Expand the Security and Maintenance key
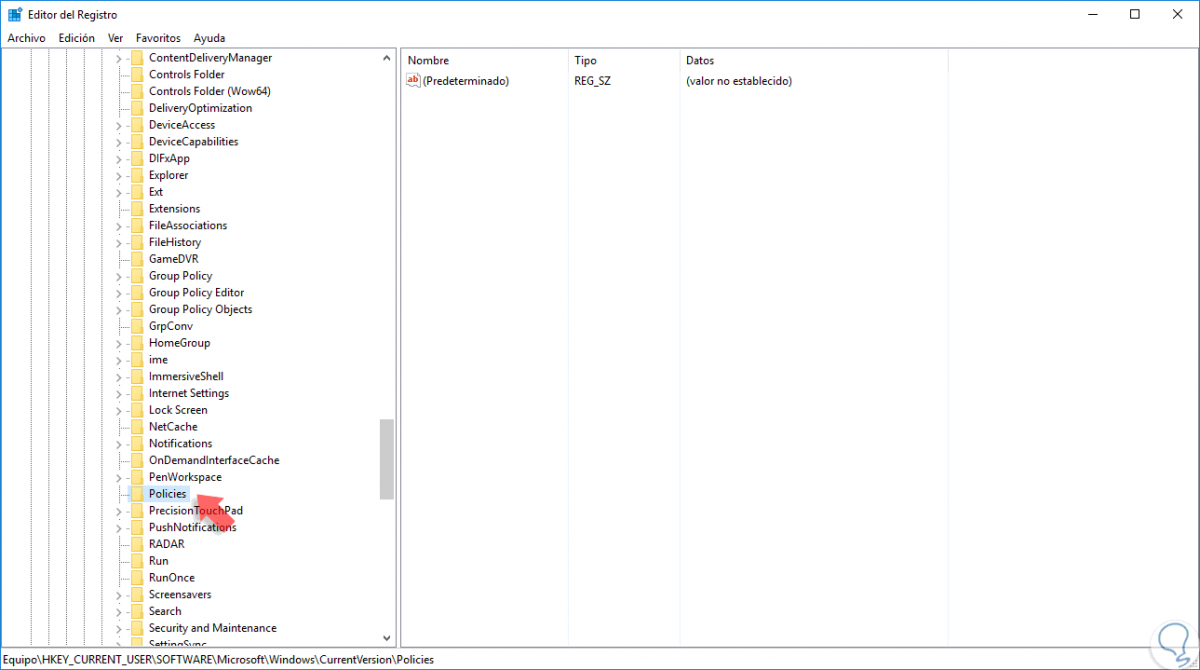 118,628
